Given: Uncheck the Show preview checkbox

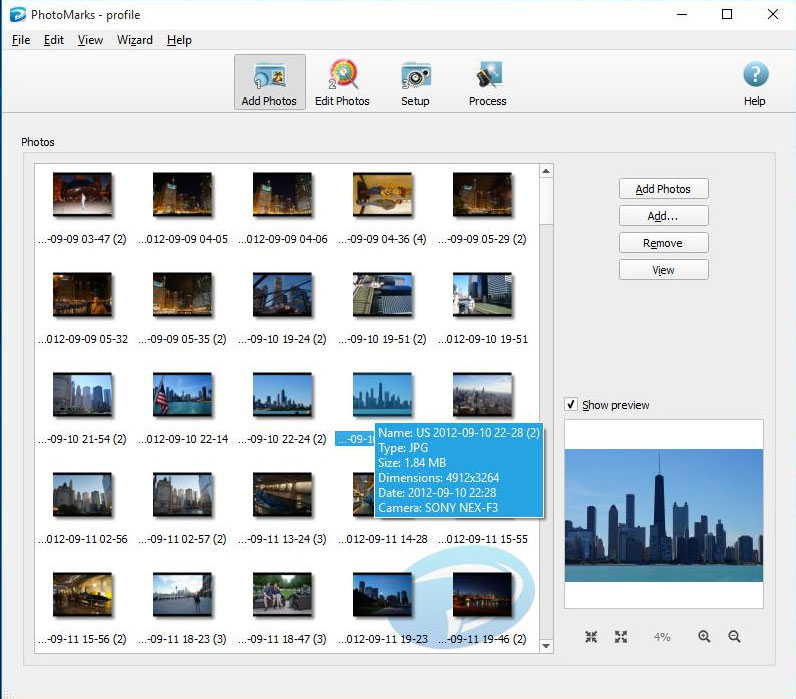Looking at the screenshot, I should coord(571,405).
